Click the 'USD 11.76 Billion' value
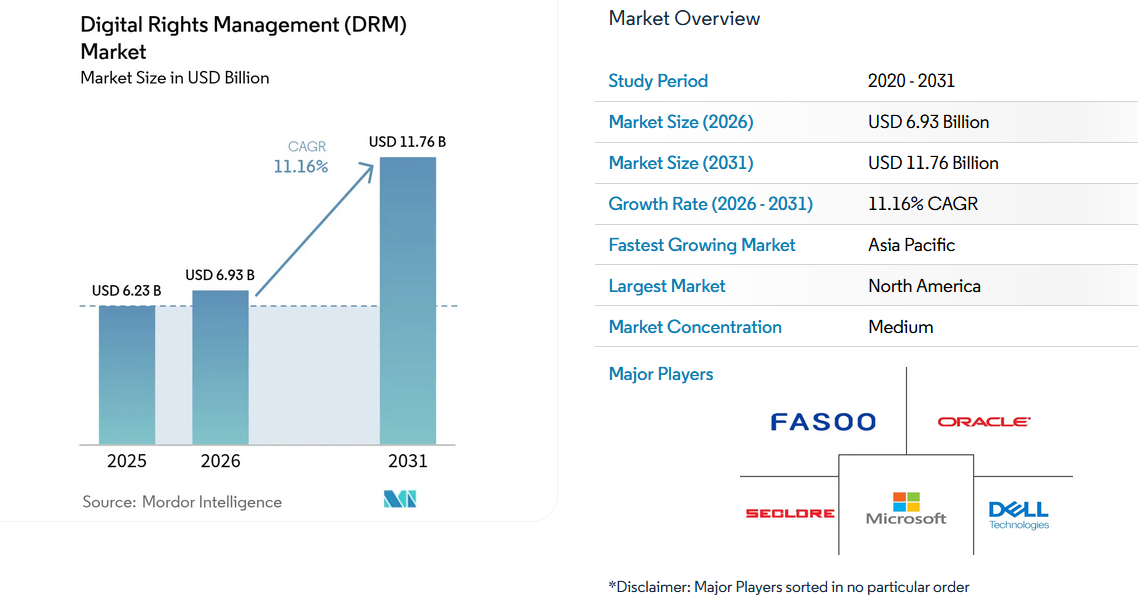The height and width of the screenshot is (600, 1138). [933, 163]
